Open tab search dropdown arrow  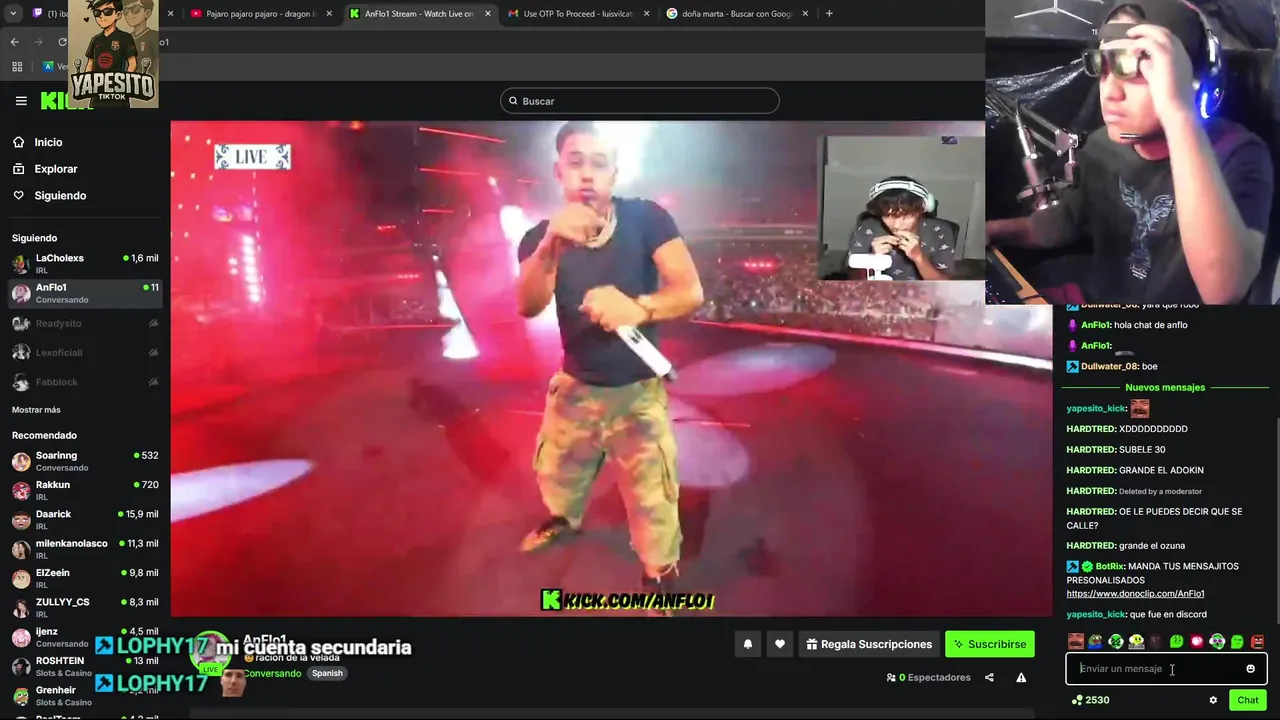click(15, 14)
